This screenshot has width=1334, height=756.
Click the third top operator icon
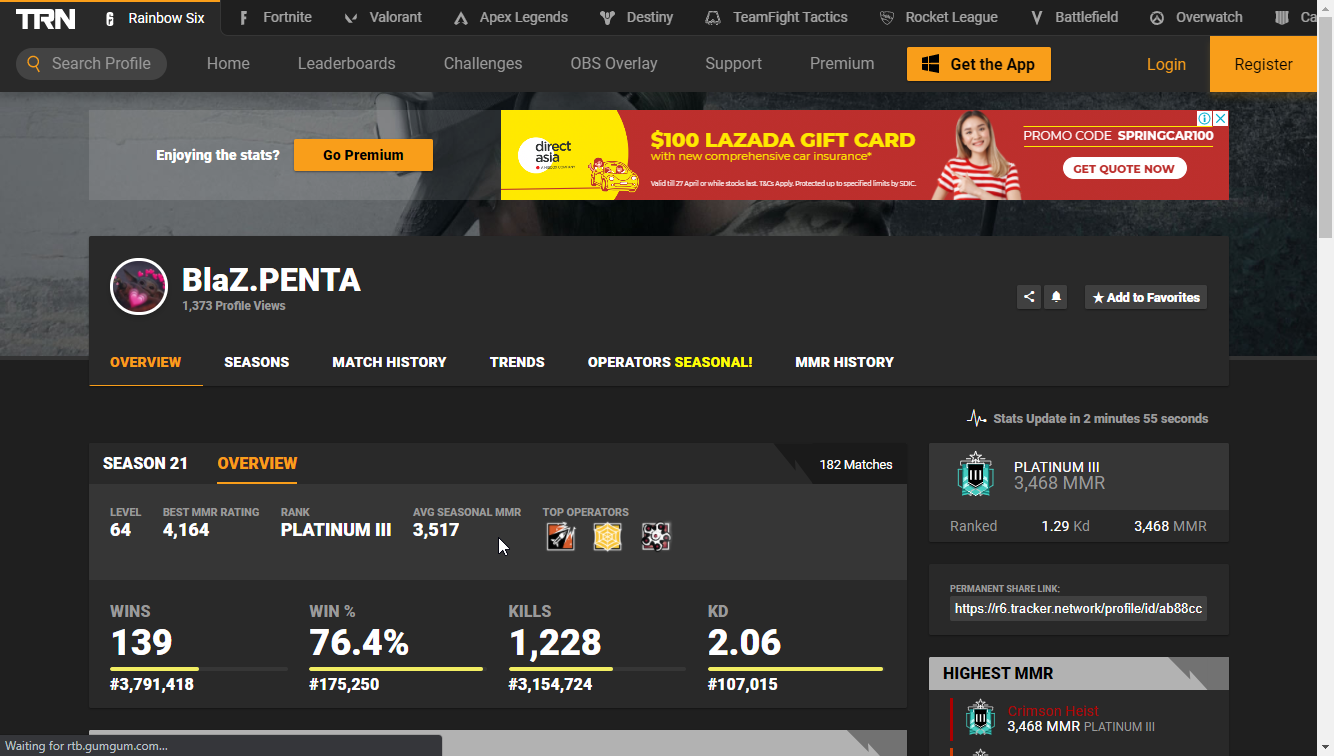pyautogui.click(x=656, y=537)
